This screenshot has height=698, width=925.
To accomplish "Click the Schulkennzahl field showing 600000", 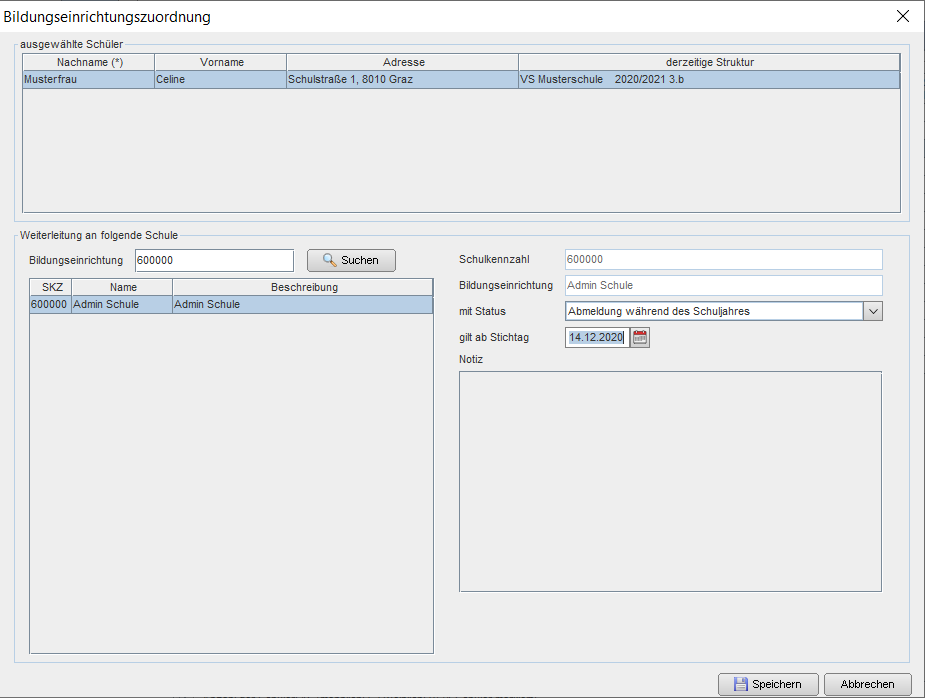I will [x=723, y=260].
